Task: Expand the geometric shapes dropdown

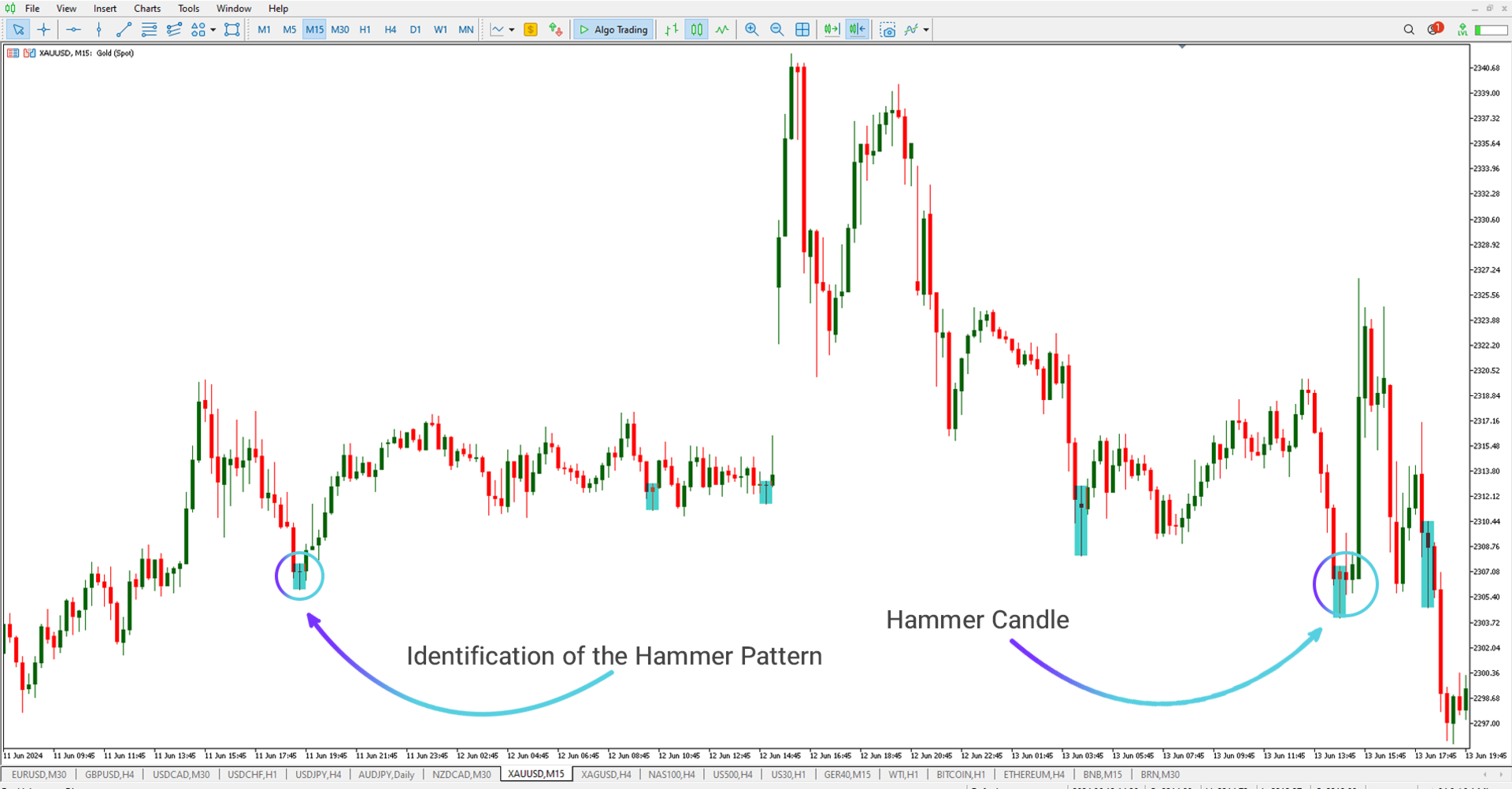Action: 213,30
